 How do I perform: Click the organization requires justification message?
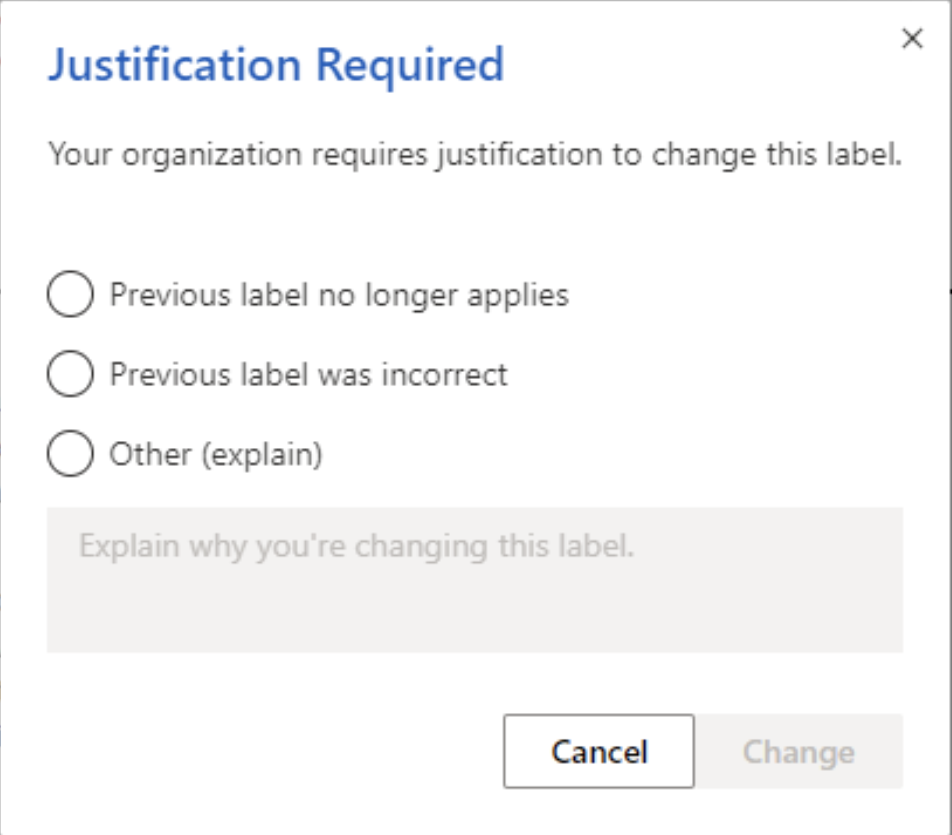click(475, 155)
